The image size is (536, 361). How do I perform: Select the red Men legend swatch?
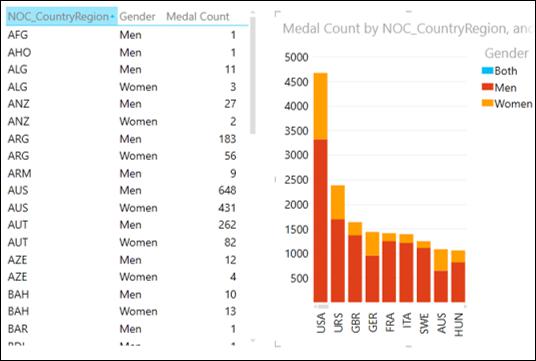point(487,87)
